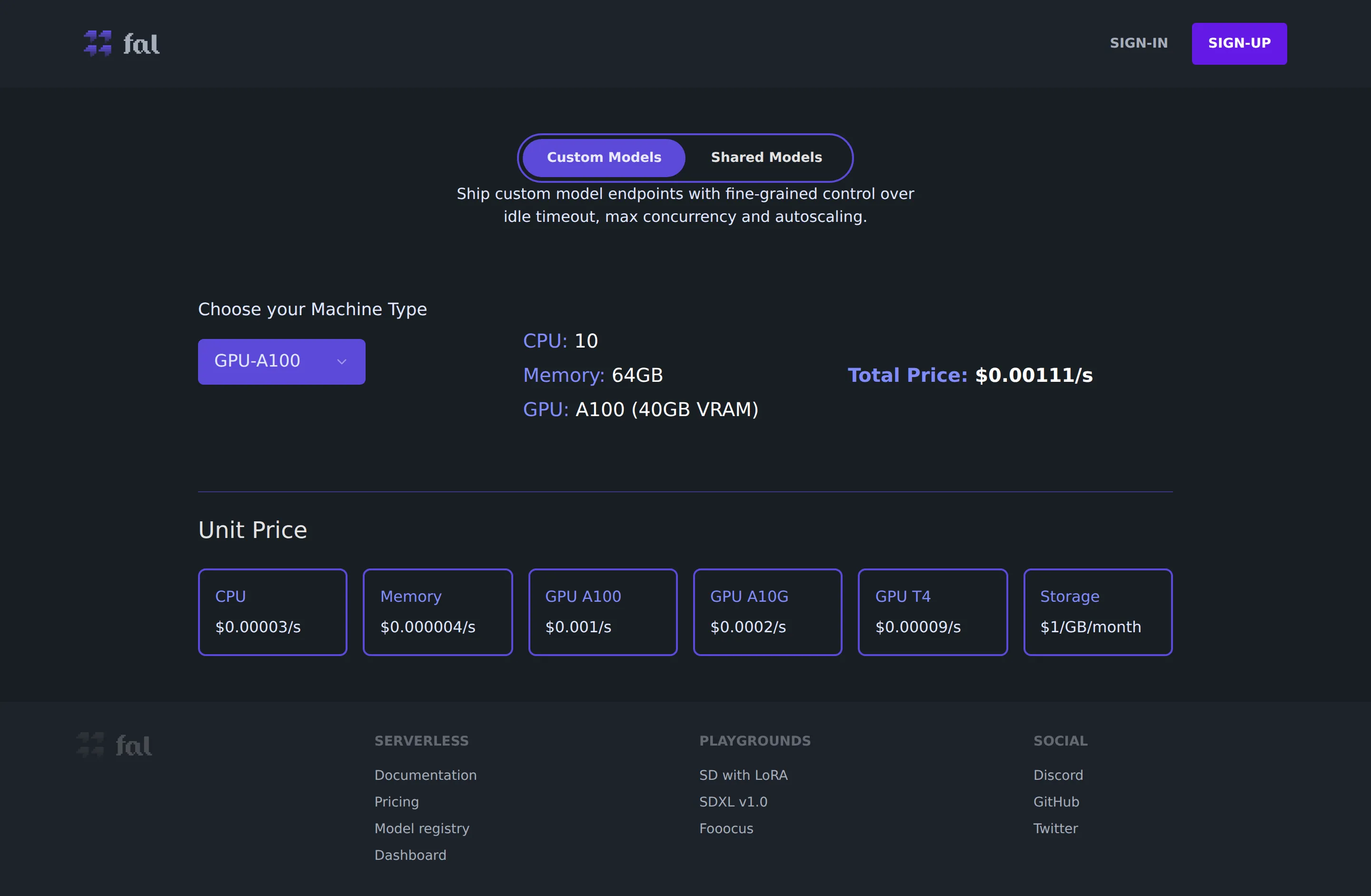Screen dimensions: 1371x896
Task: Click the SIGN-UP button
Action: (x=1239, y=44)
